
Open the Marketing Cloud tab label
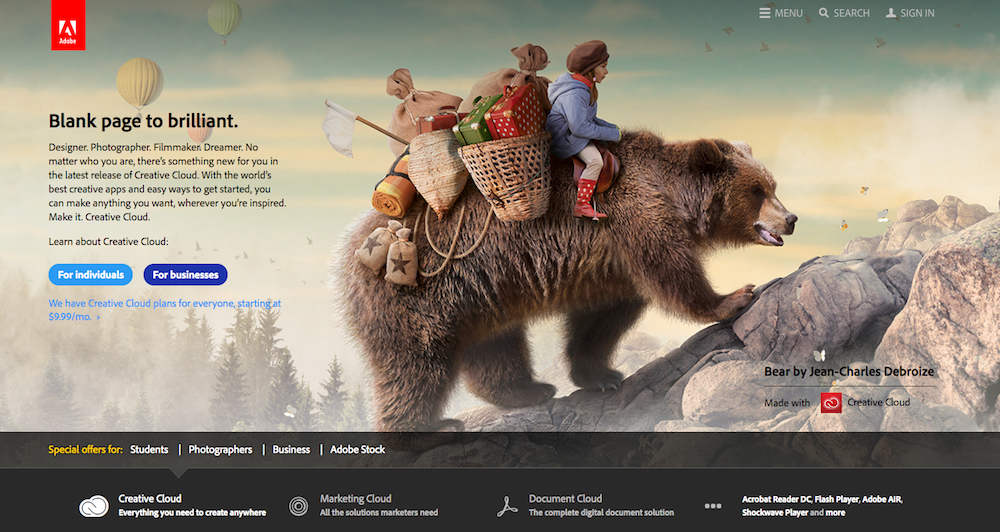[355, 498]
